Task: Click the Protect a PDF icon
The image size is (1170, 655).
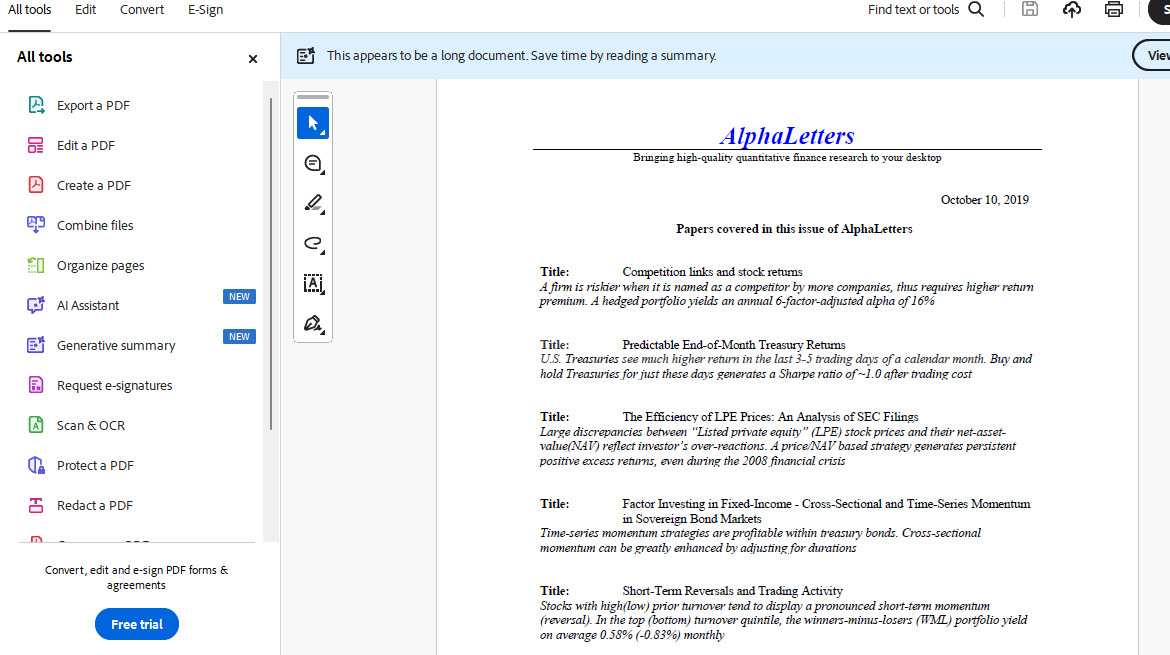Action: point(36,466)
